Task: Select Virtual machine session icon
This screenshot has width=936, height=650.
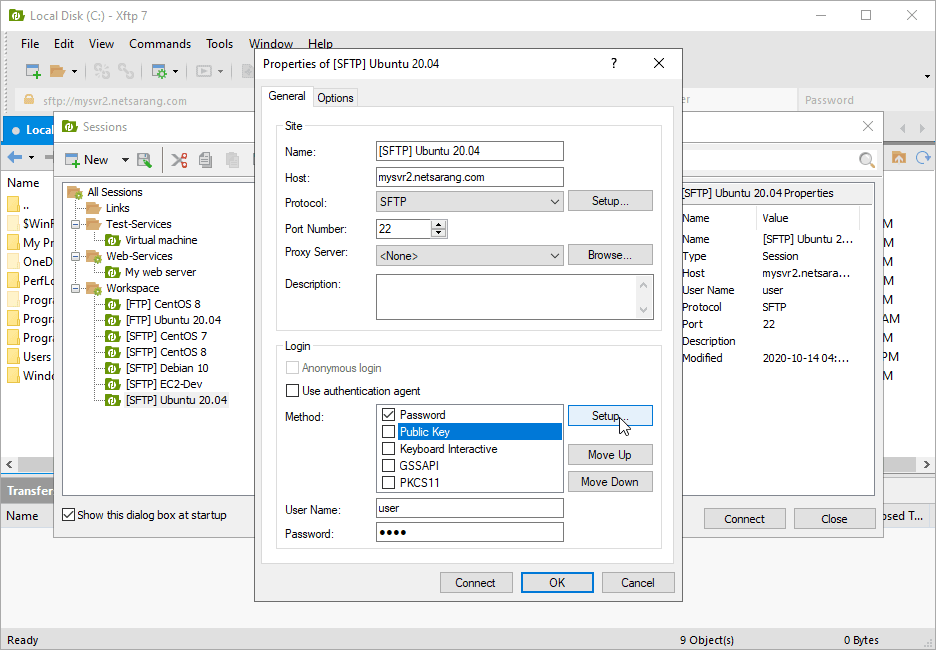Action: [x=113, y=240]
